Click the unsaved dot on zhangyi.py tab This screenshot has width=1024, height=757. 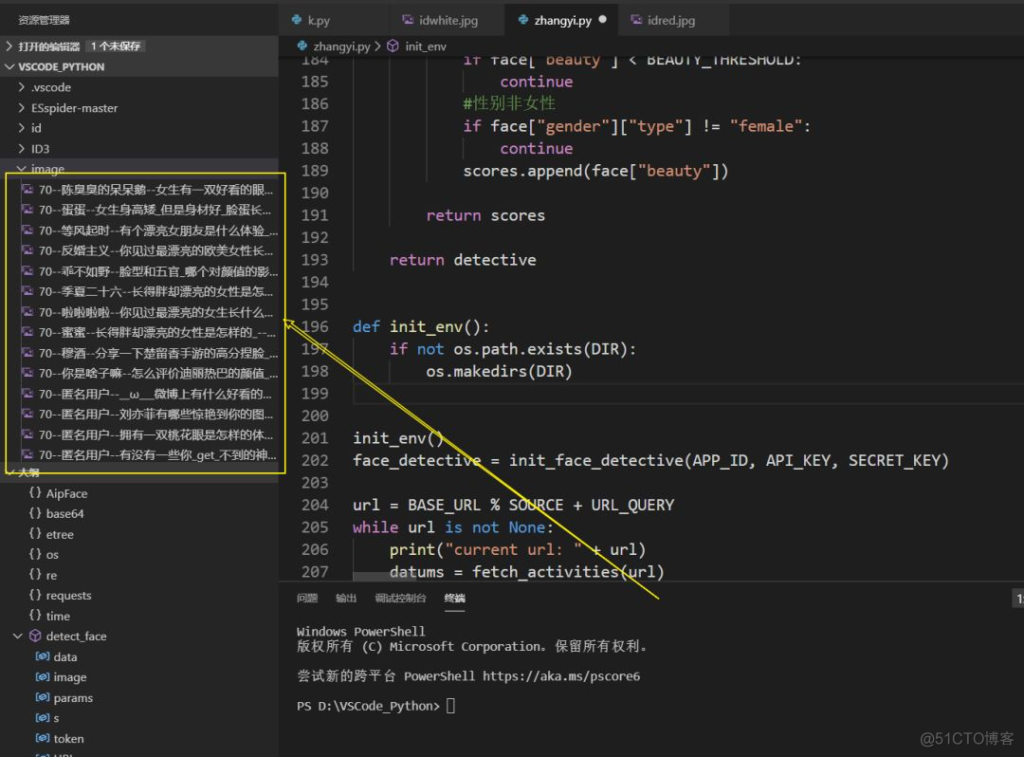603,20
